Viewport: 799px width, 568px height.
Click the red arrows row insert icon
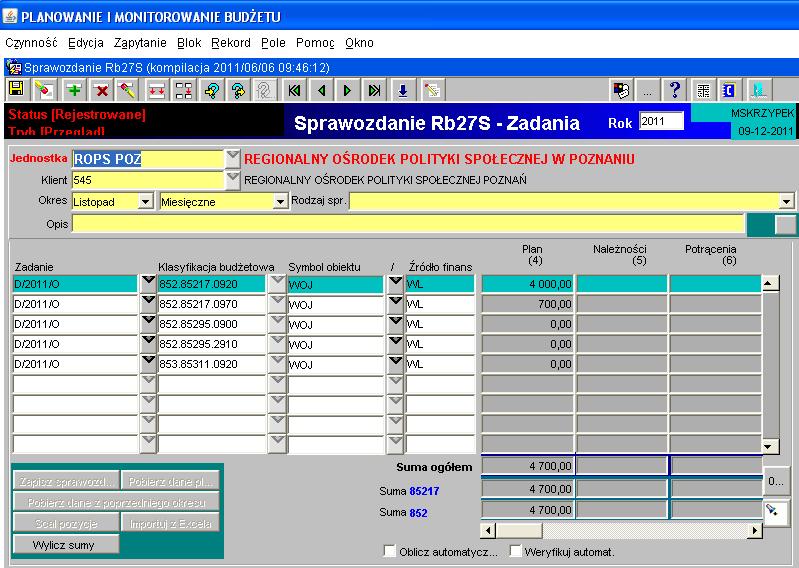coord(156,90)
